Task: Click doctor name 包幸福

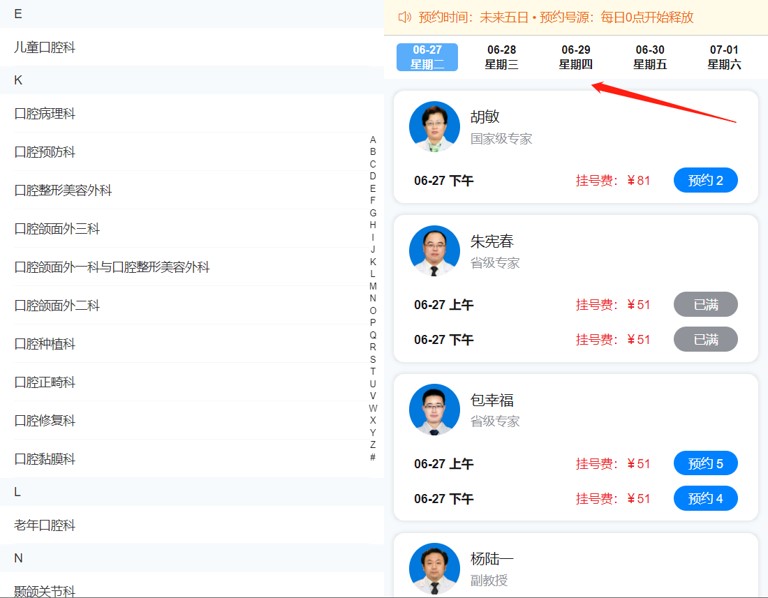Action: [492, 400]
